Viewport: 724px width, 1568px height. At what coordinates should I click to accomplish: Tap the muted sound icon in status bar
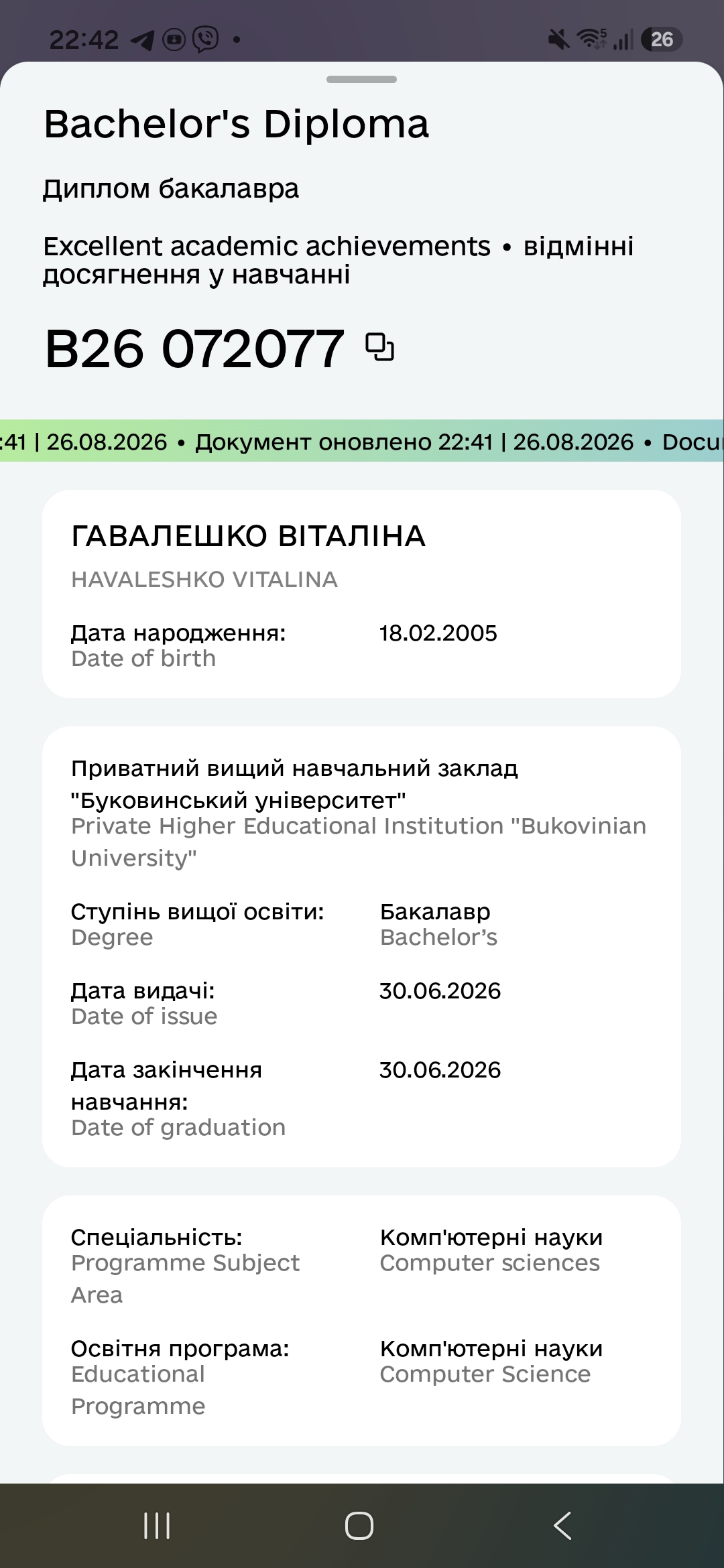[559, 40]
